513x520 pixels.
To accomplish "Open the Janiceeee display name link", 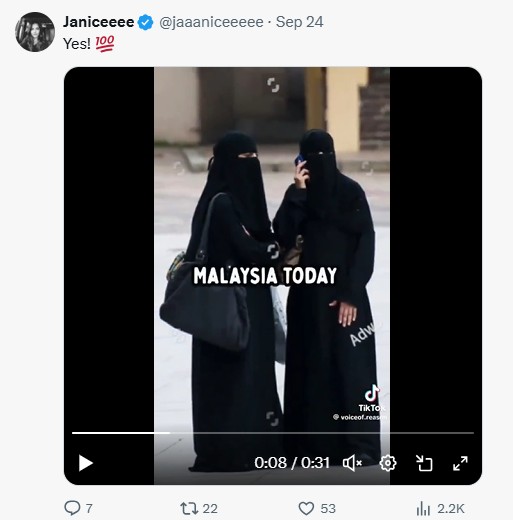I will 99,22.
